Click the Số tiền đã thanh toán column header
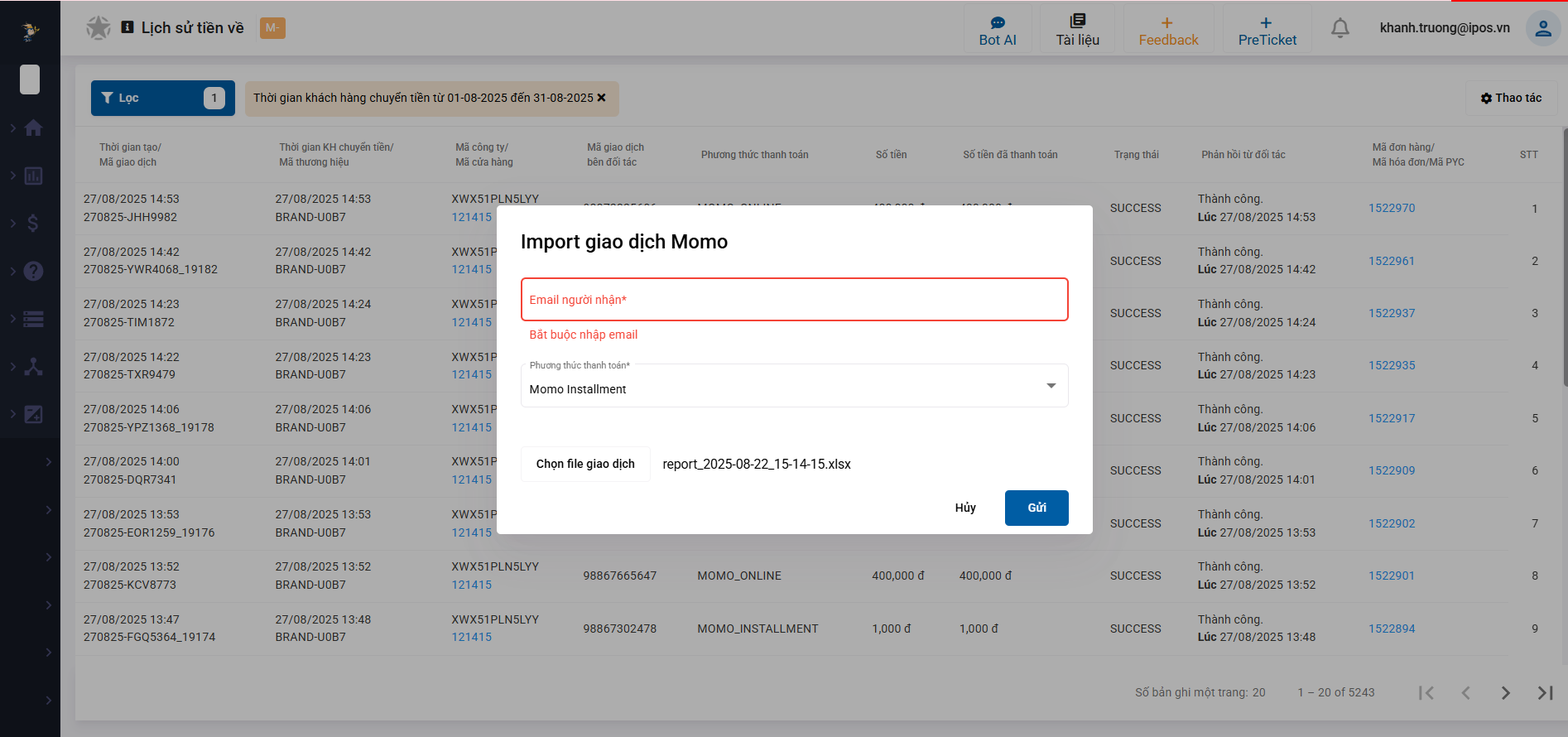The width and height of the screenshot is (1568, 737). click(1010, 155)
